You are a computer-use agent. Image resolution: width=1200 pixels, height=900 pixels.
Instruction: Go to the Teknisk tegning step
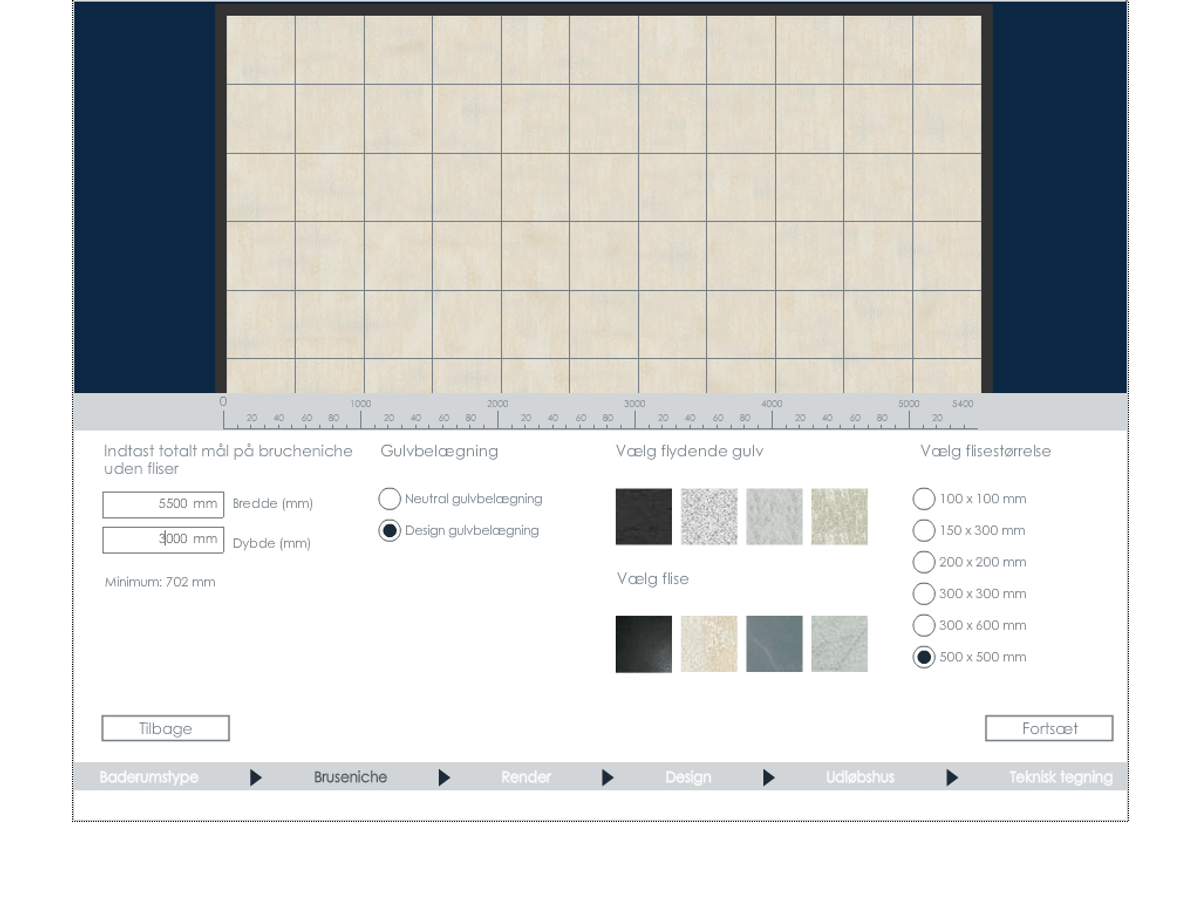[1061, 777]
